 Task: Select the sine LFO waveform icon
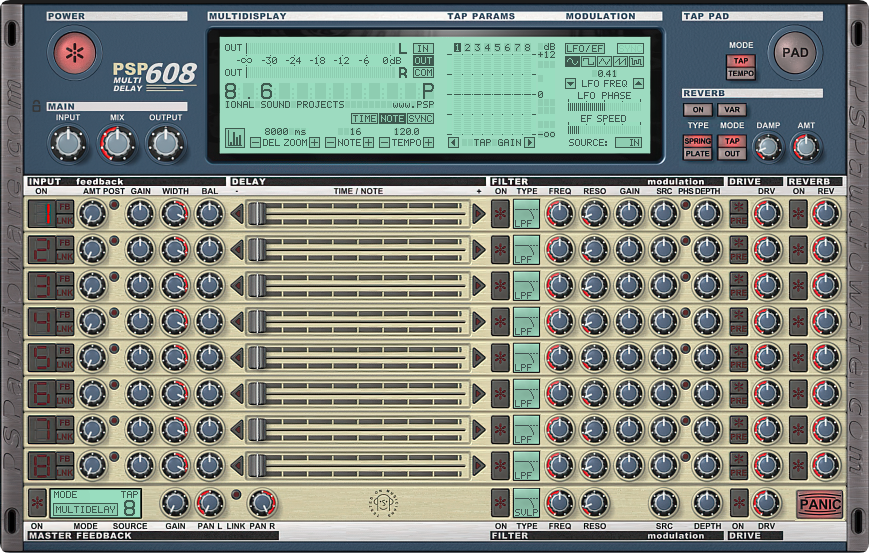[572, 62]
